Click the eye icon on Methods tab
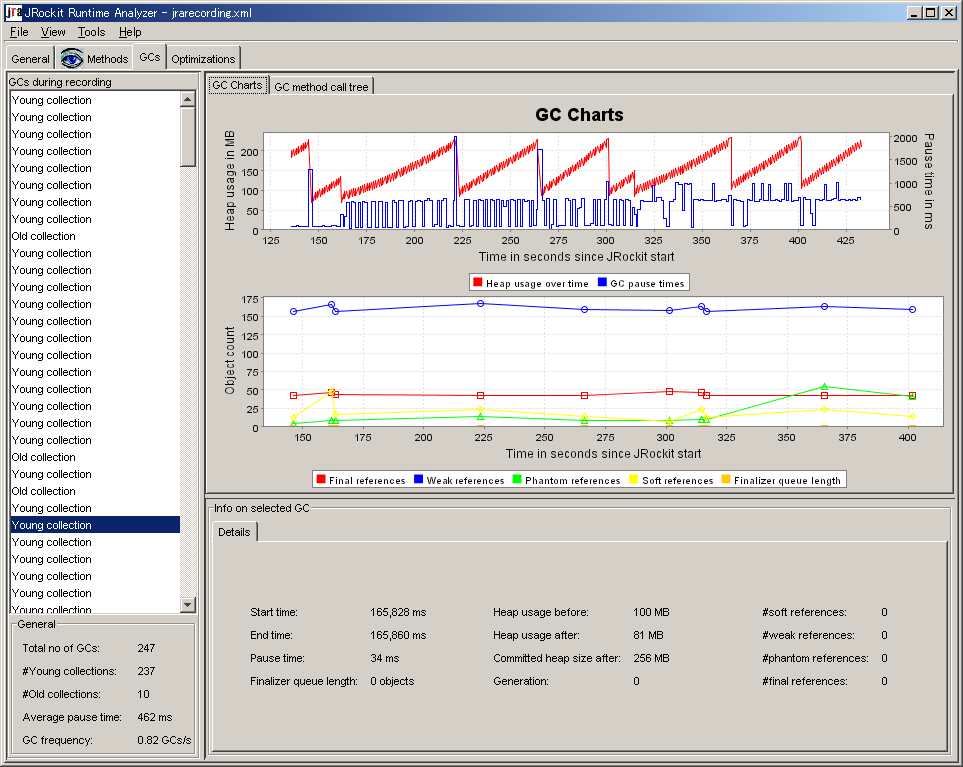The height and width of the screenshot is (767, 963). click(x=72, y=59)
